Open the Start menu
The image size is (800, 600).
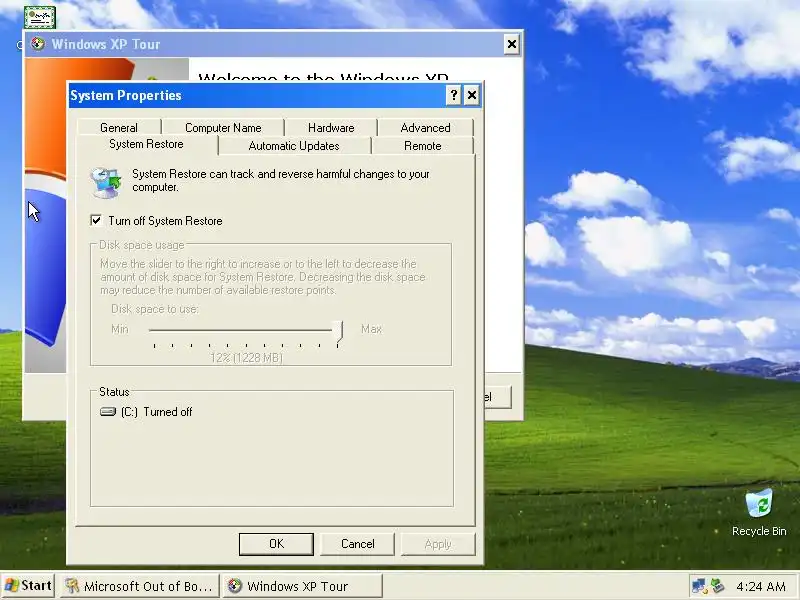(x=28, y=586)
